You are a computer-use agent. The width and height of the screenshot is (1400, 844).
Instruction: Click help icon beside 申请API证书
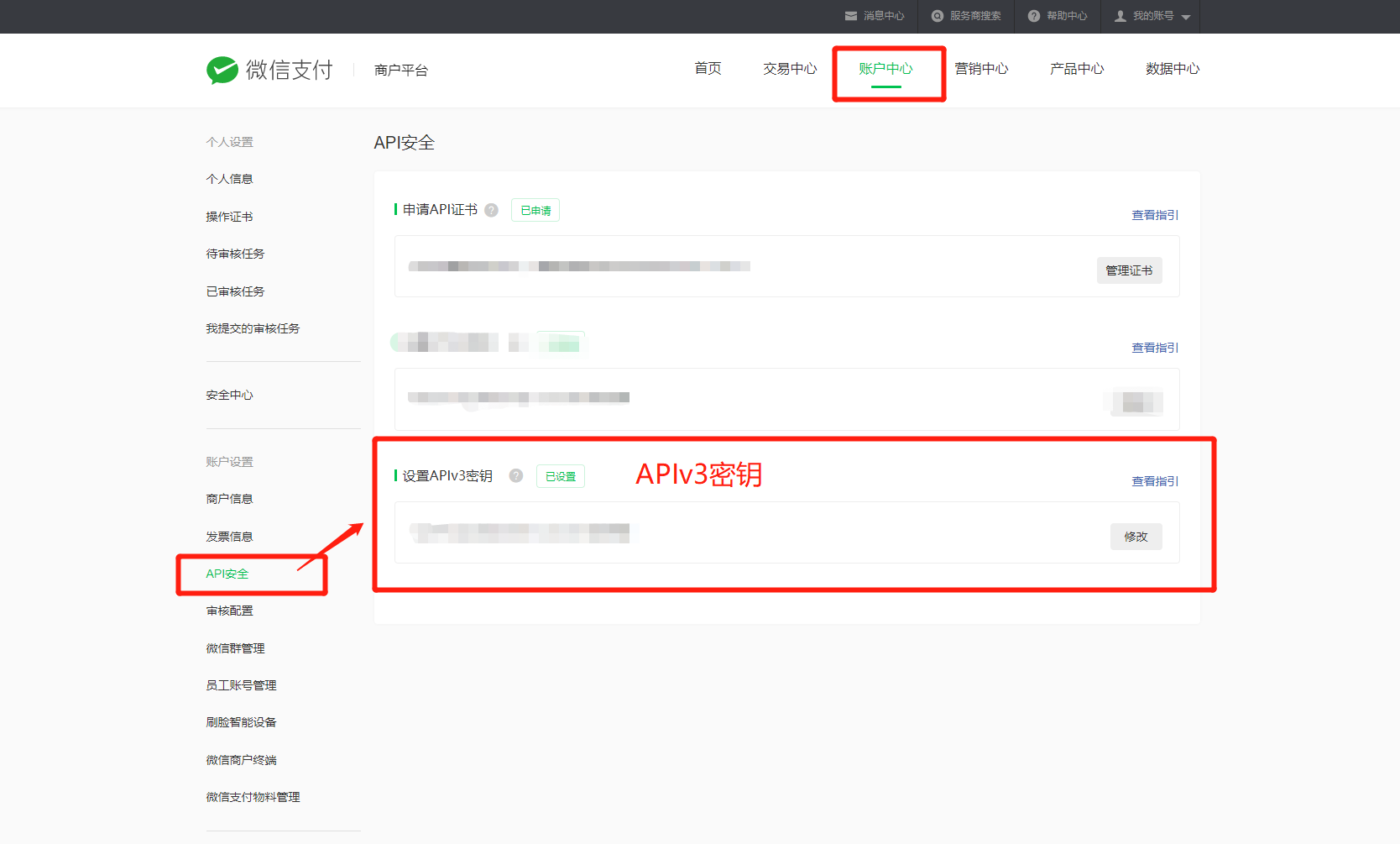[492, 210]
